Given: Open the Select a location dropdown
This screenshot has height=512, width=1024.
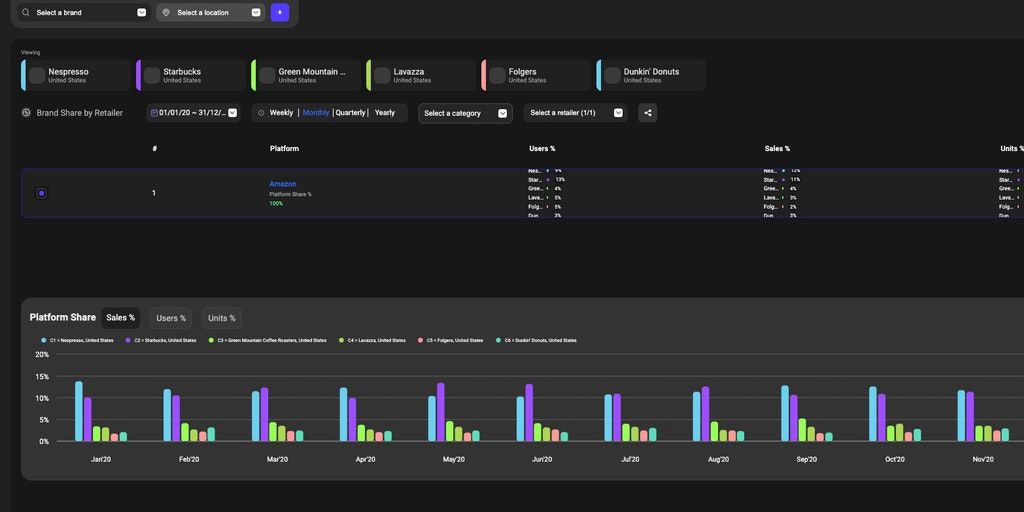Looking at the screenshot, I should coord(211,13).
